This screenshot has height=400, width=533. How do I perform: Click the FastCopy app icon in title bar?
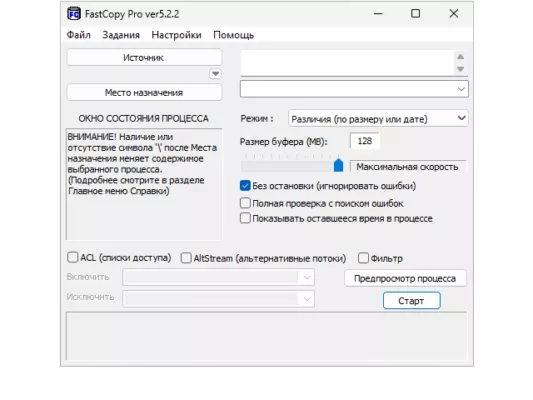point(74,14)
